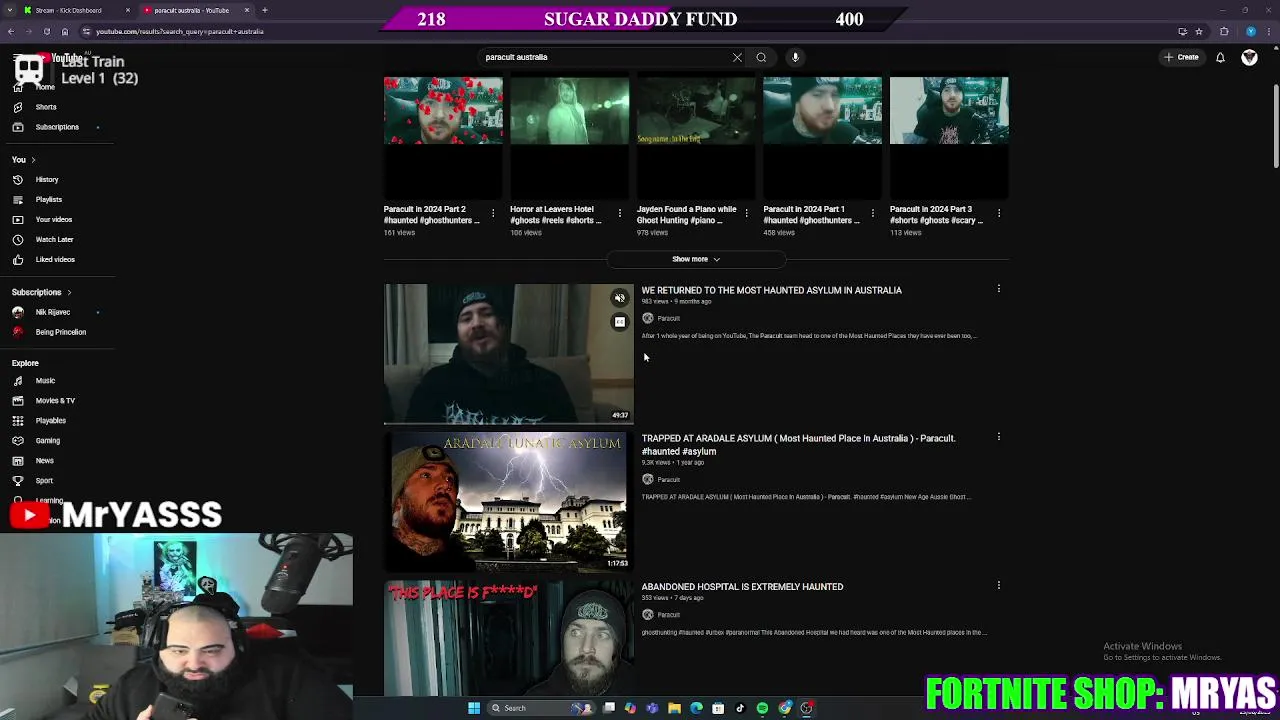The height and width of the screenshot is (720, 1280).
Task: Expand the You section chevron
Action: 33,160
